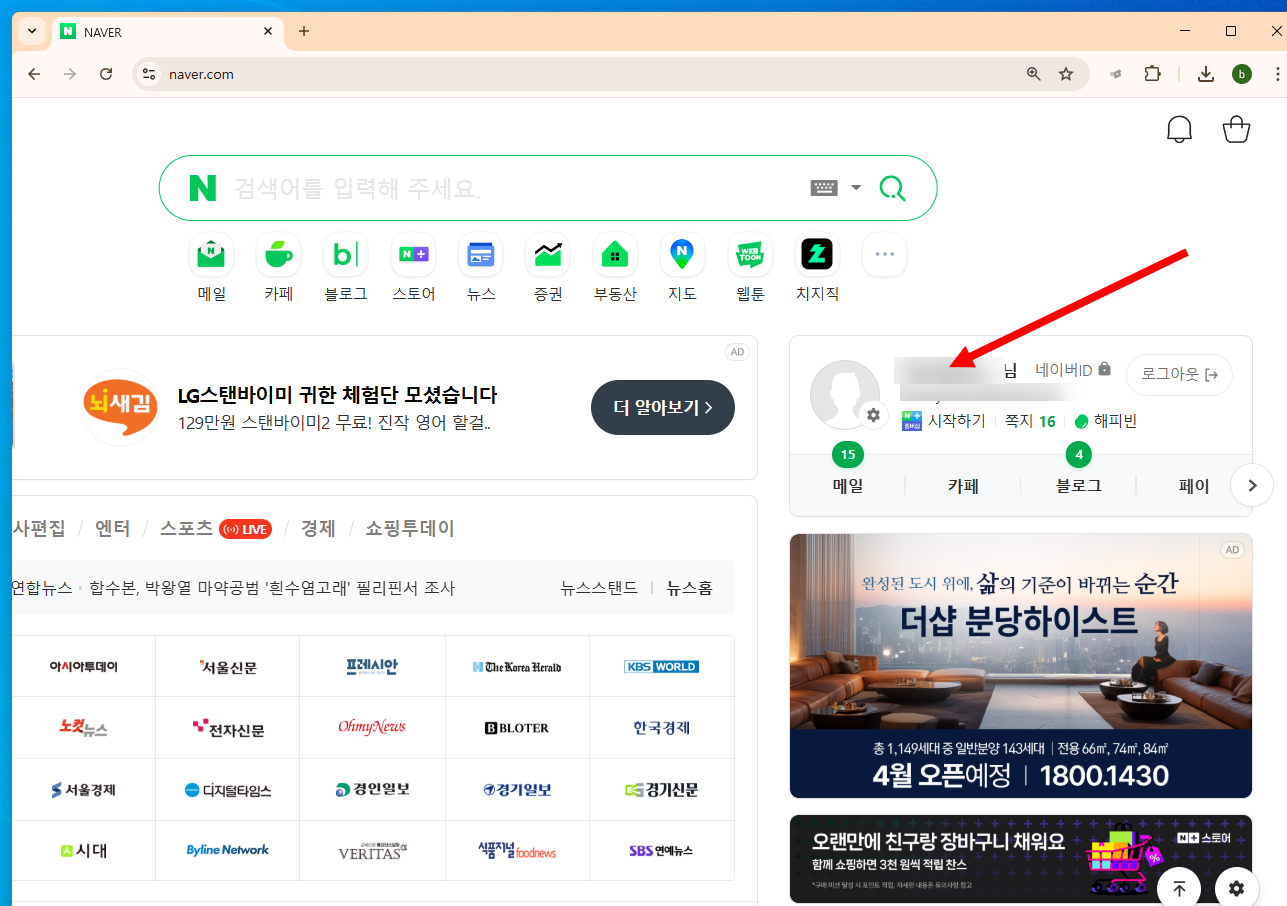
Task: Open the 뉴스홈 link
Action: [x=690, y=588]
